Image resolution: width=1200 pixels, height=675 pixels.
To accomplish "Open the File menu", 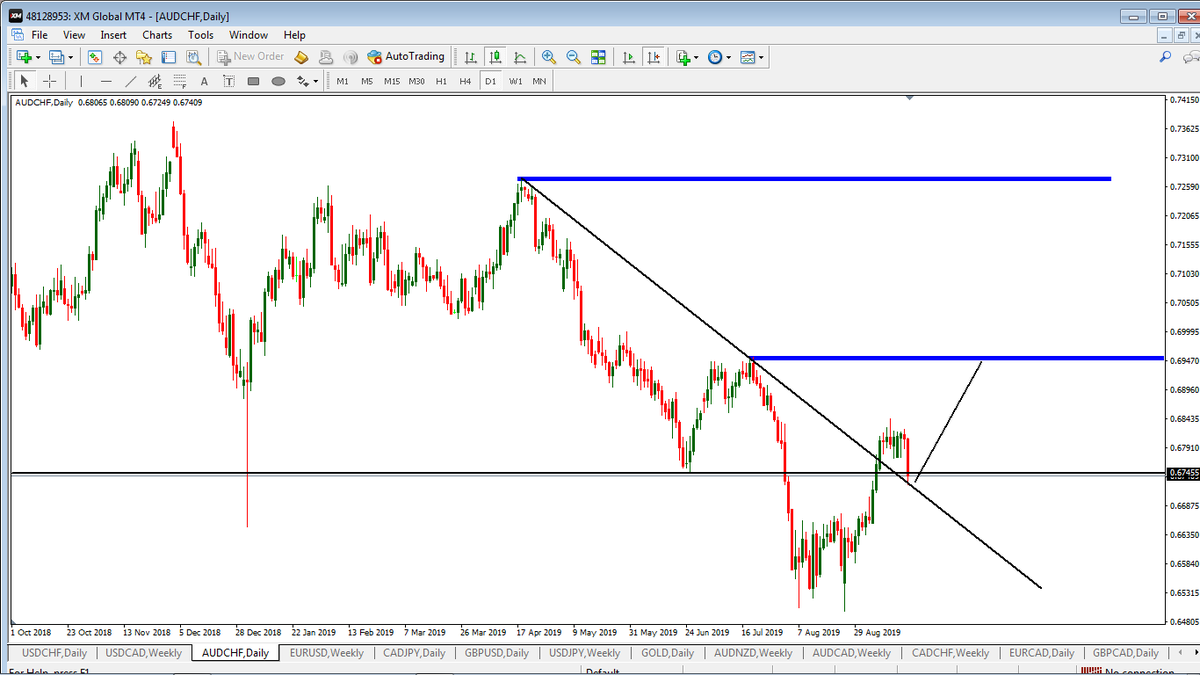I will click(x=39, y=35).
